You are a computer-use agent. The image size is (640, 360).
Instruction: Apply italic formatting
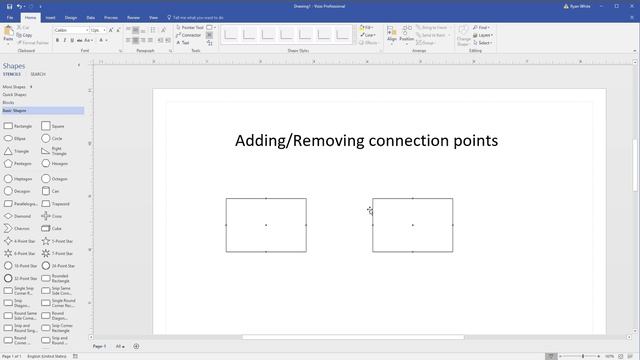(64, 40)
